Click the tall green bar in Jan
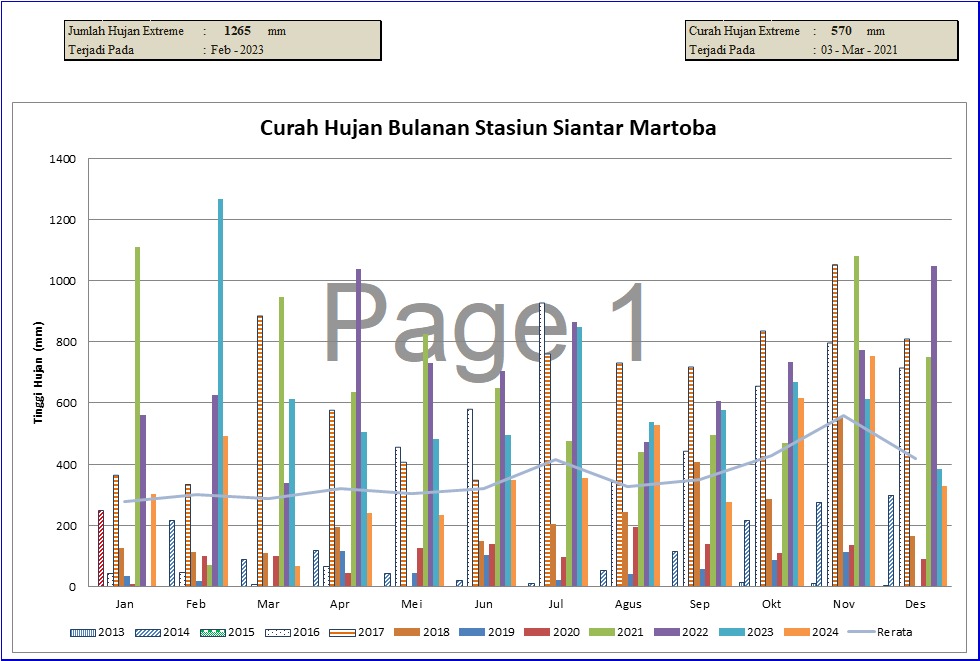The height and width of the screenshot is (661, 980). click(x=137, y=416)
